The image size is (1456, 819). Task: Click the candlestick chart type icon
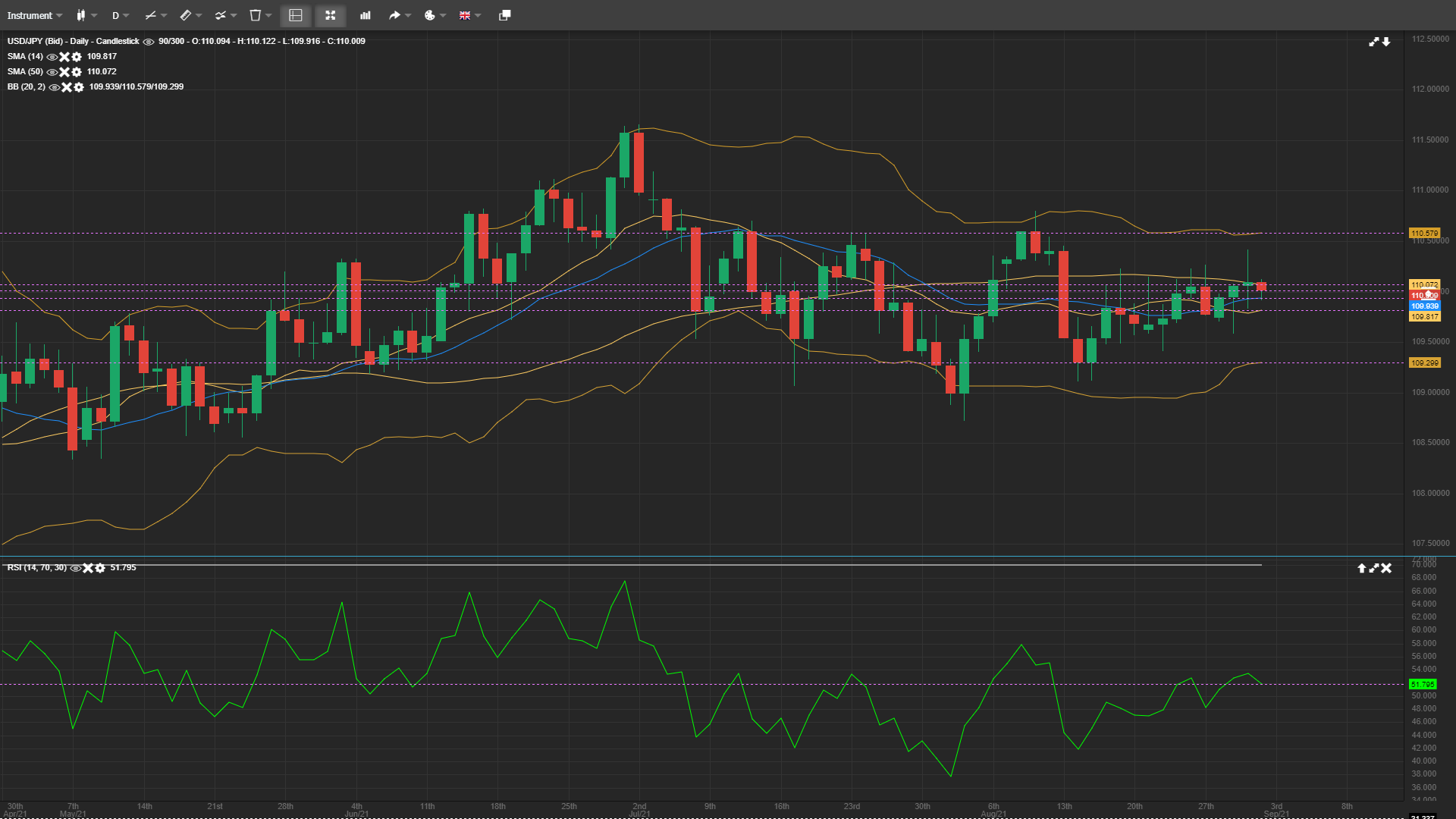pyautogui.click(x=80, y=15)
